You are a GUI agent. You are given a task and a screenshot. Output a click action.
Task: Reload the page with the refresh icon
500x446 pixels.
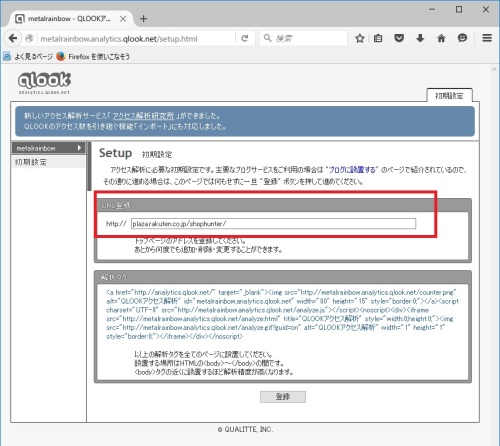click(x=245, y=38)
